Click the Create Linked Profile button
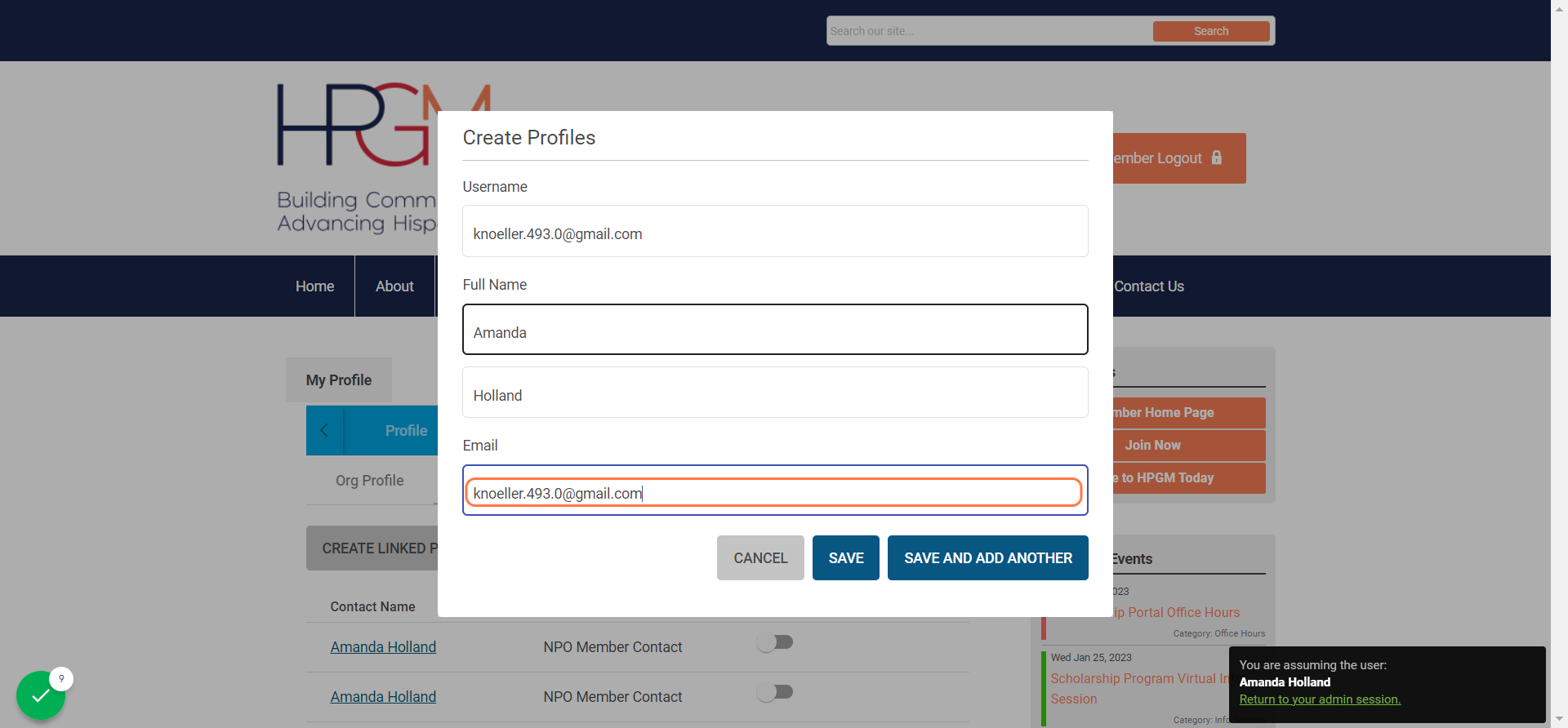 tap(372, 548)
